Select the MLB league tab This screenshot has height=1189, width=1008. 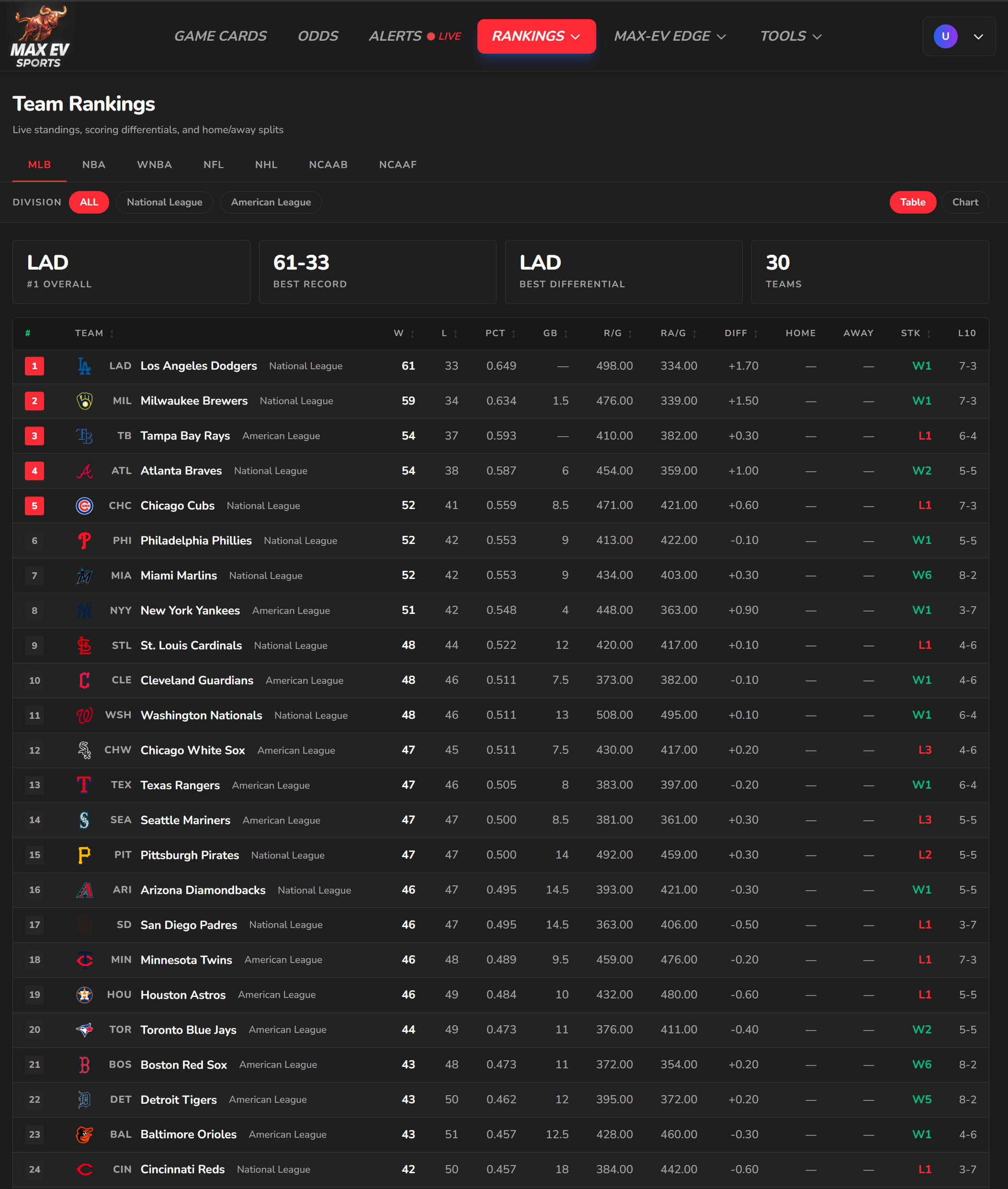pyautogui.click(x=39, y=165)
